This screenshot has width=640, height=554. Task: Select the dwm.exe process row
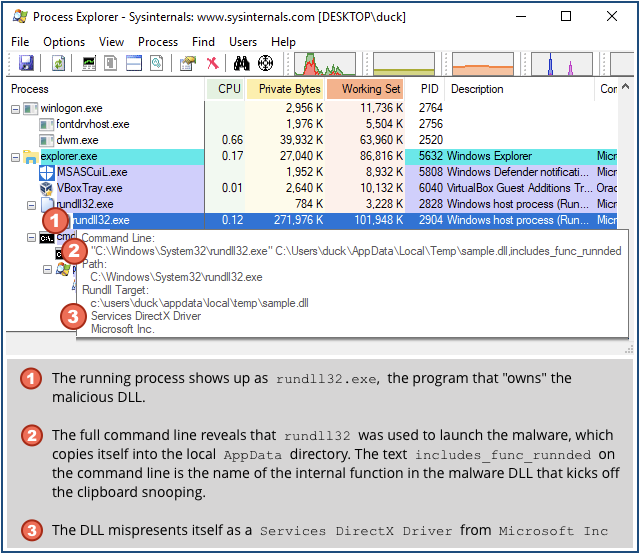[311, 140]
